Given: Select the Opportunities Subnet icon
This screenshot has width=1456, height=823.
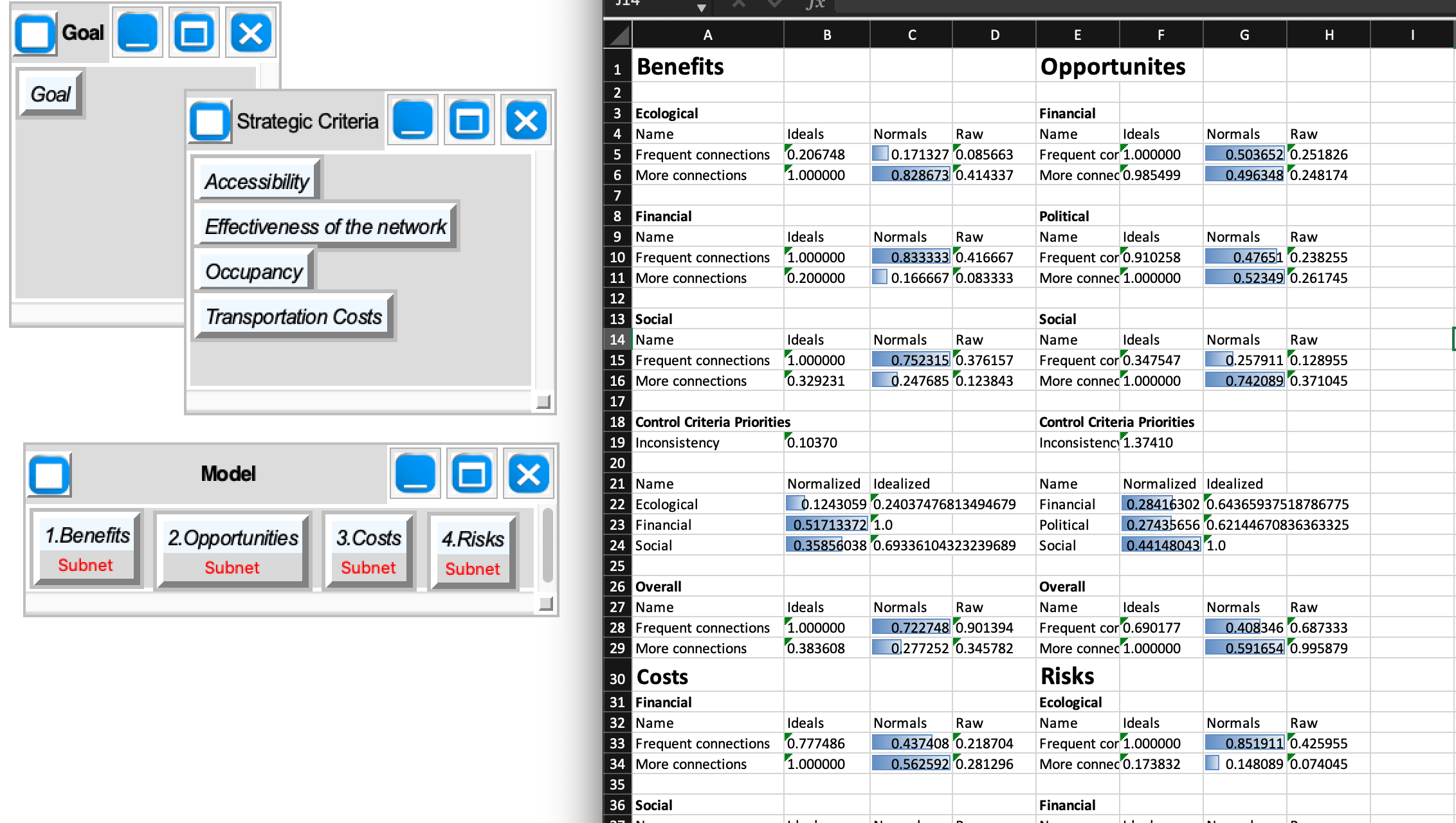Looking at the screenshot, I should (234, 548).
